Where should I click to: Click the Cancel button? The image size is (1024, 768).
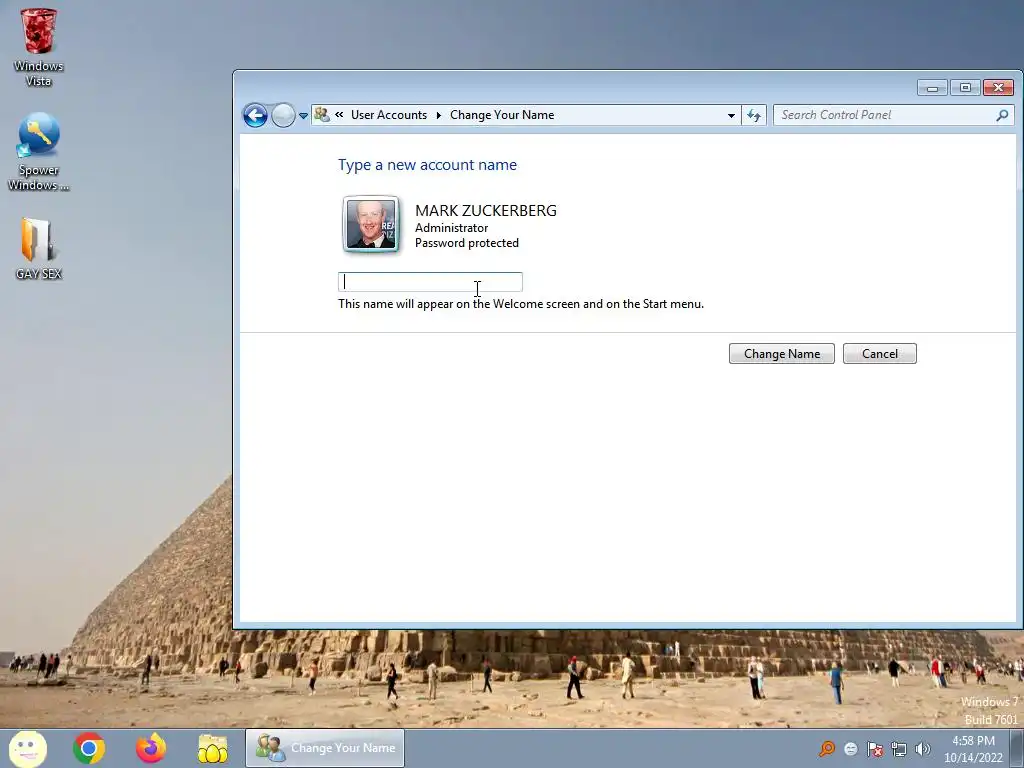pyautogui.click(x=880, y=353)
